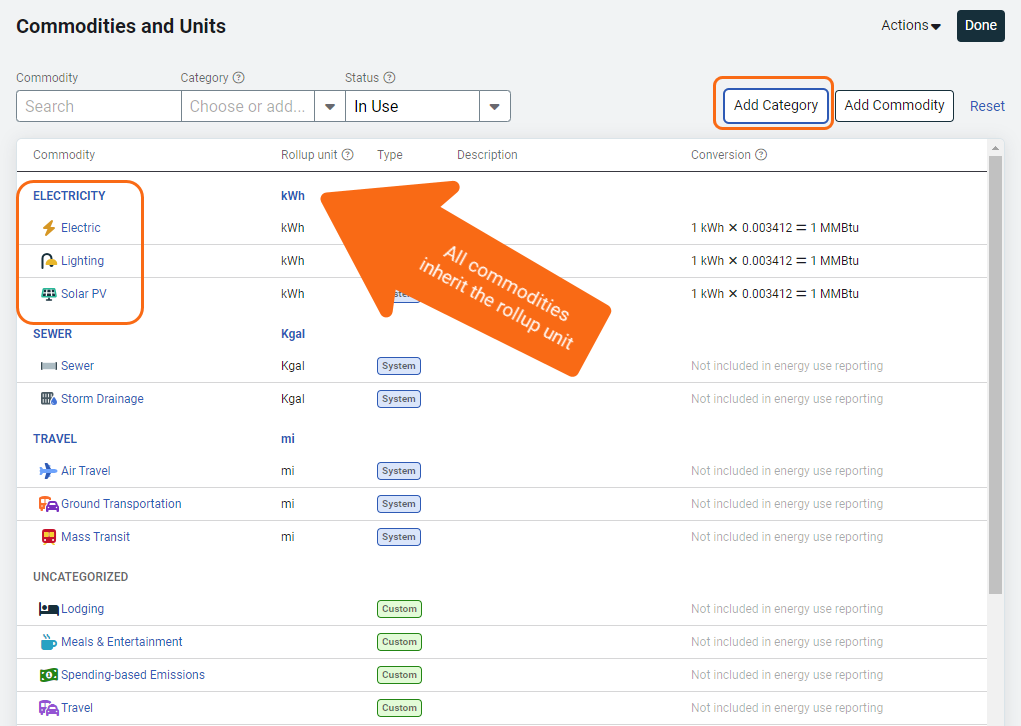
Task: Click the System badge on Air Travel row
Action: [x=399, y=471]
